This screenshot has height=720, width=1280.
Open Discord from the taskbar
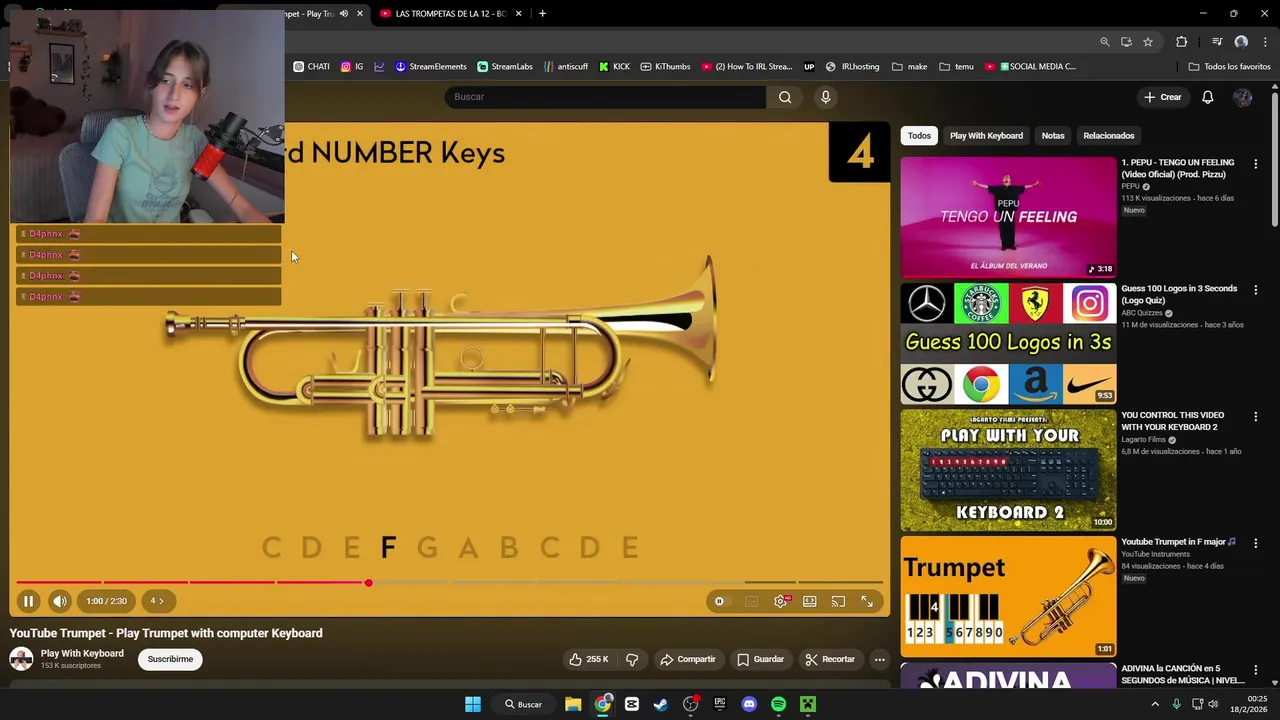pyautogui.click(x=749, y=704)
